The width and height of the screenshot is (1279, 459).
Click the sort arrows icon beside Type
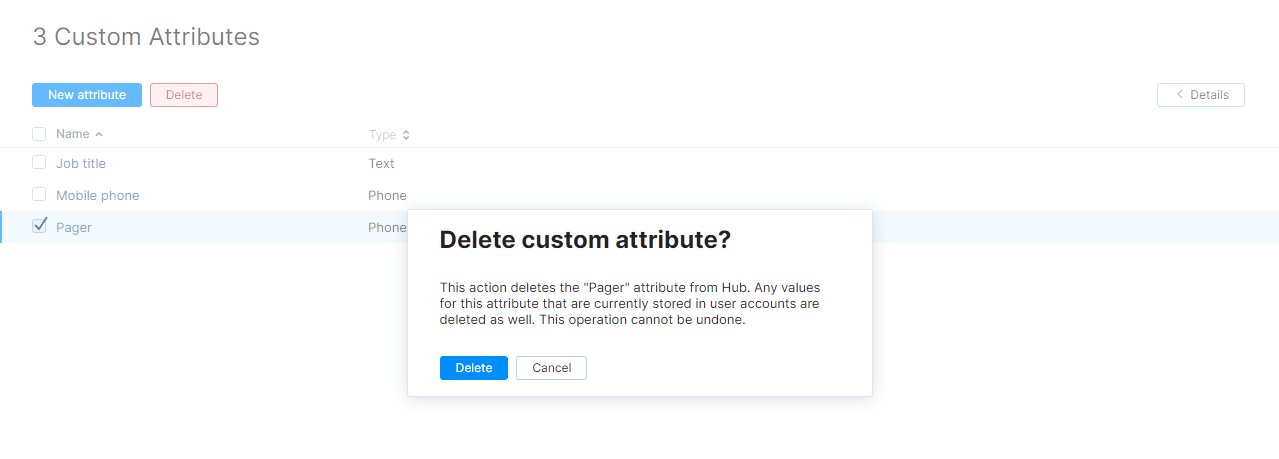406,135
